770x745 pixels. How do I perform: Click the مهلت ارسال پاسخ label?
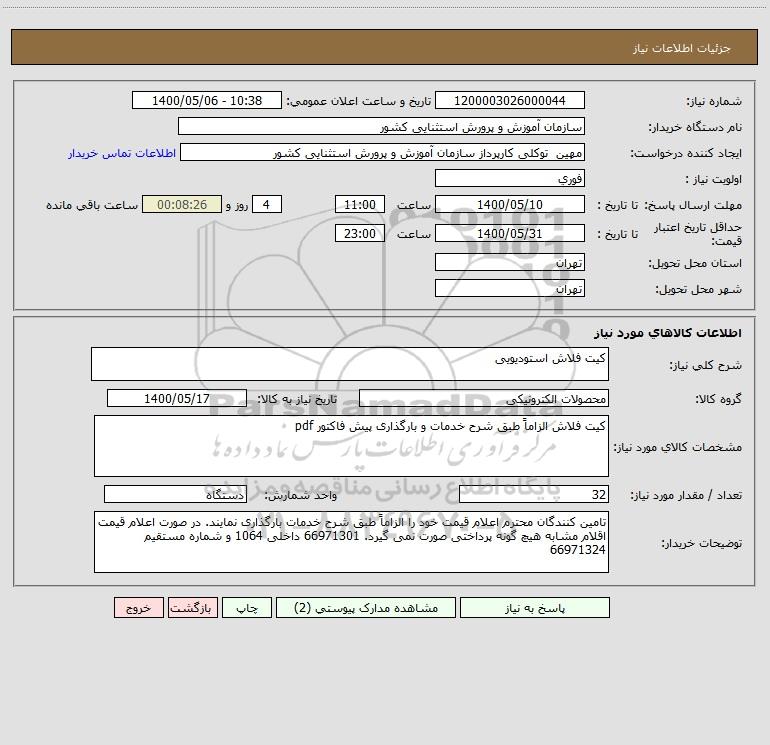pos(693,205)
